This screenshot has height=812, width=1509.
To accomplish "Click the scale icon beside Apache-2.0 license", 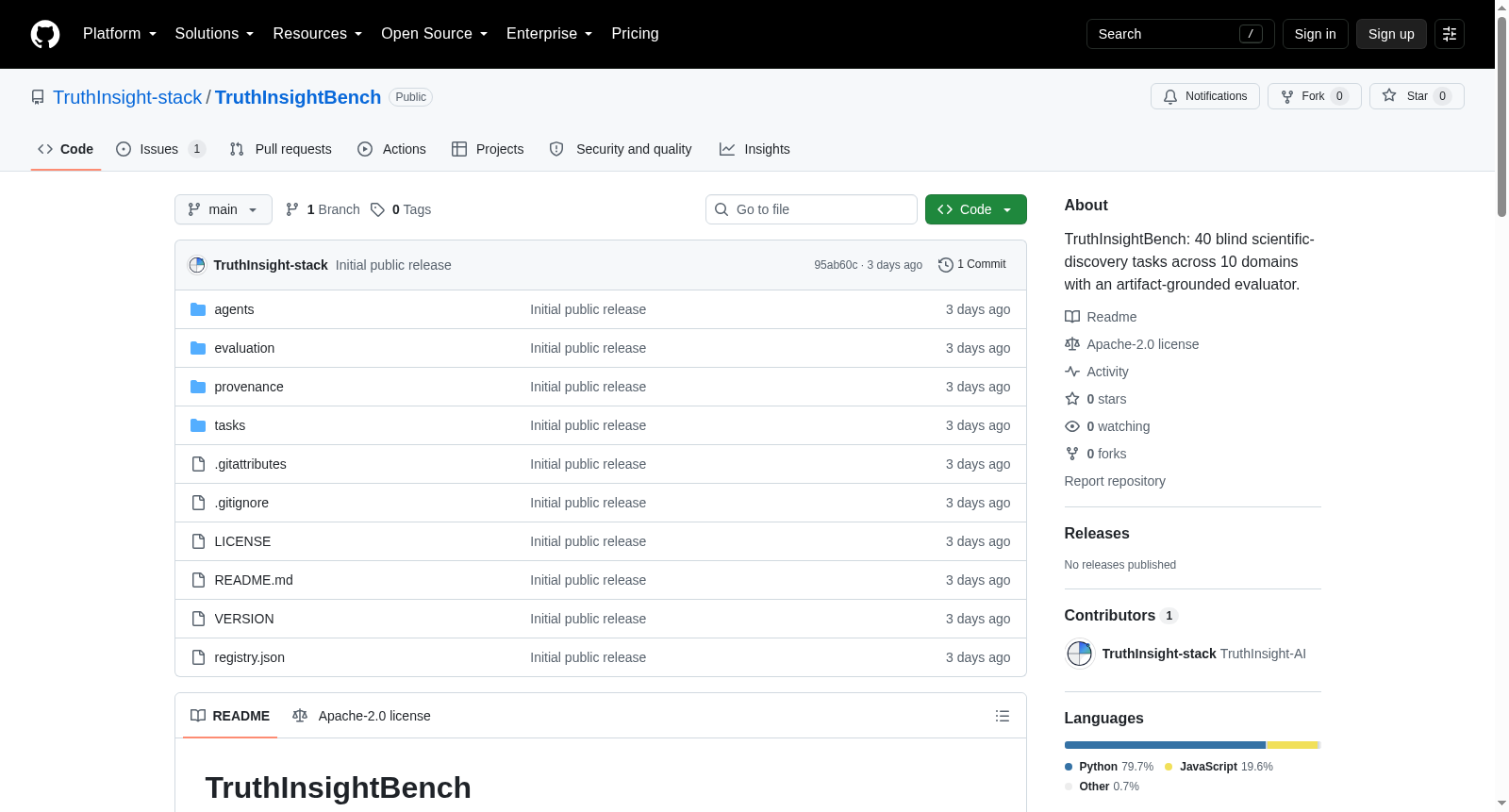I will [1072, 344].
